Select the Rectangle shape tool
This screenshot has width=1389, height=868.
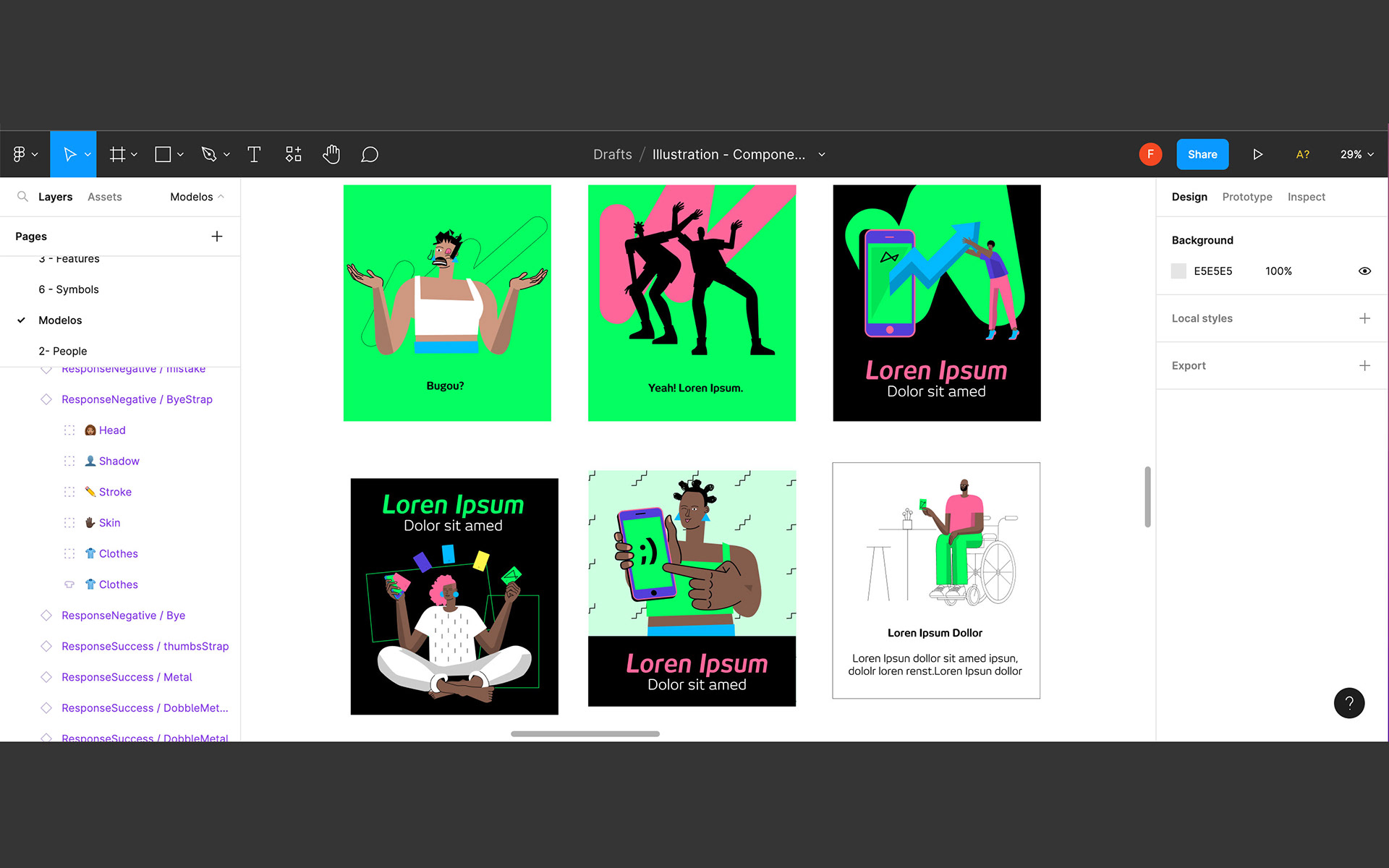[x=163, y=154]
